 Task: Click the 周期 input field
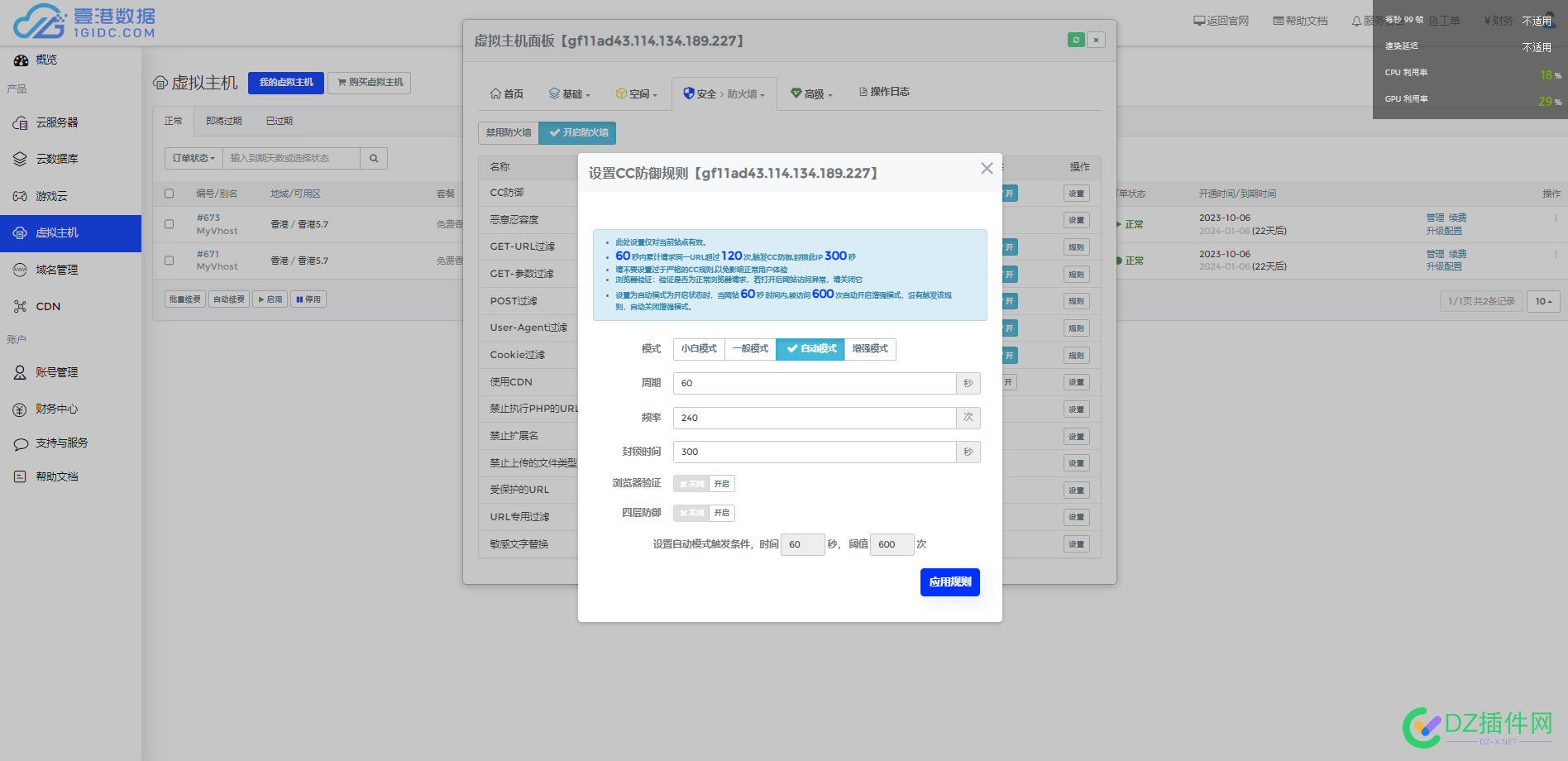(815, 384)
